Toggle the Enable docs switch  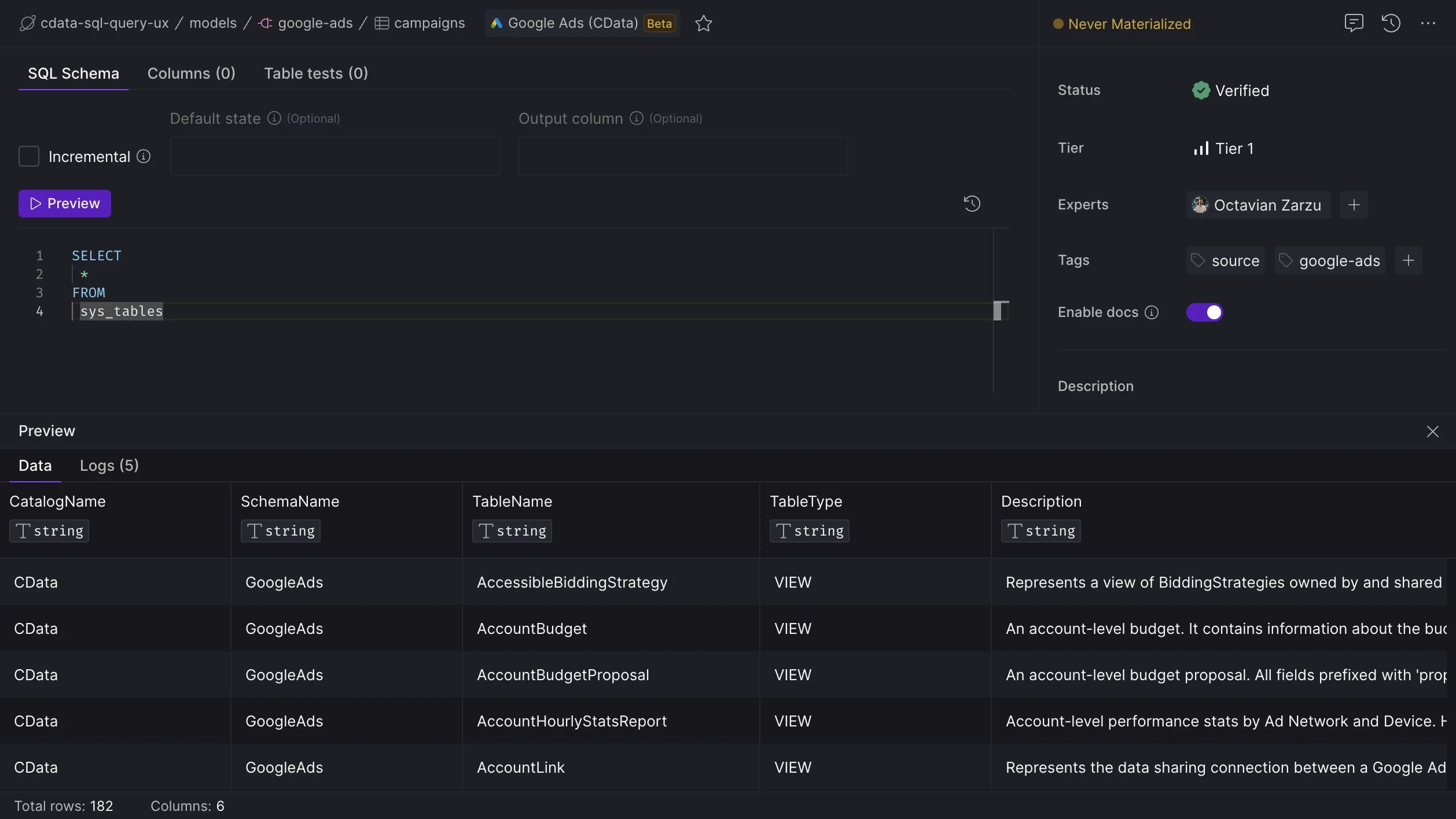click(x=1204, y=312)
